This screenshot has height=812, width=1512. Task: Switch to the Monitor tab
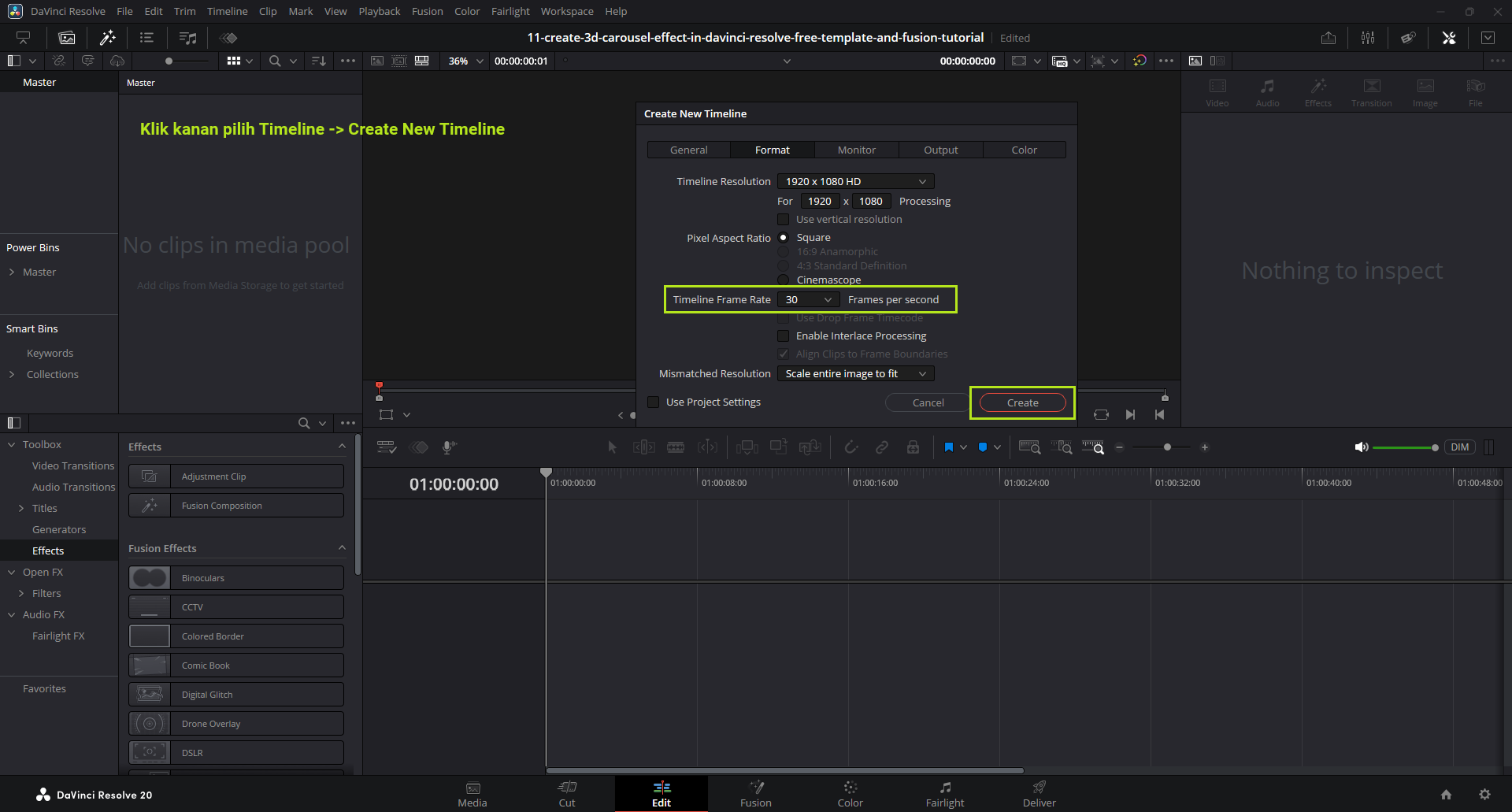click(x=856, y=150)
